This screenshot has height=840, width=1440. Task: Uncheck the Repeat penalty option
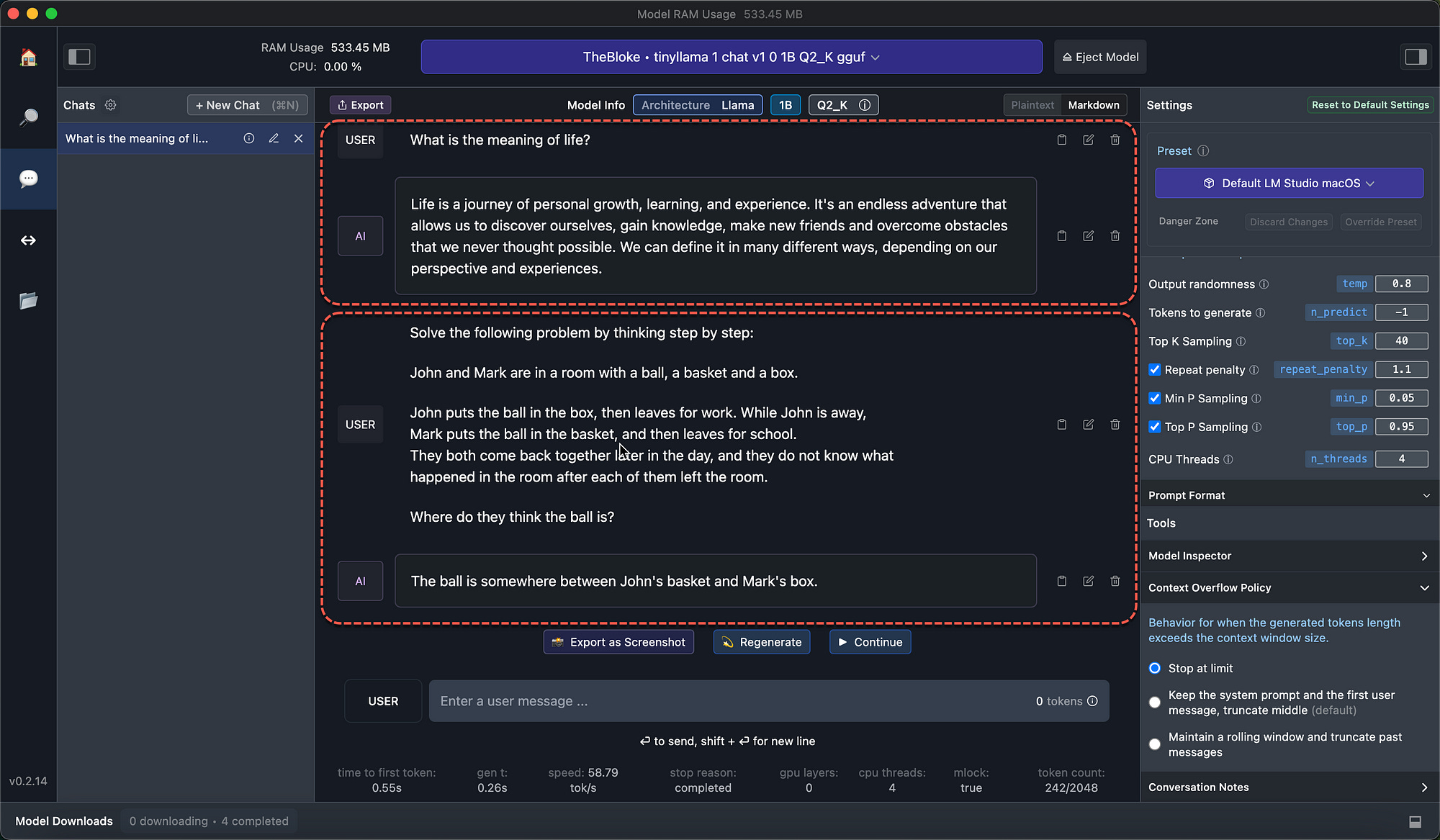click(x=1154, y=369)
